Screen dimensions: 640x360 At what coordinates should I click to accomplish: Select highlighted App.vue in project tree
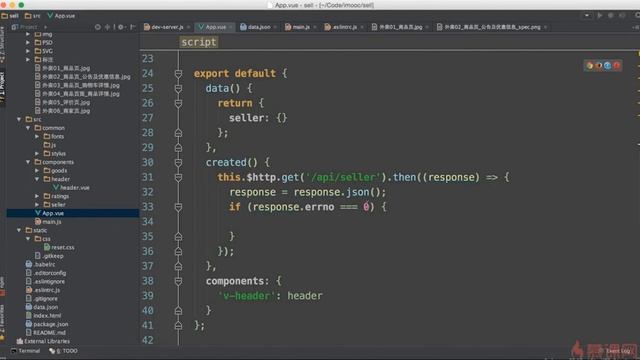49,213
